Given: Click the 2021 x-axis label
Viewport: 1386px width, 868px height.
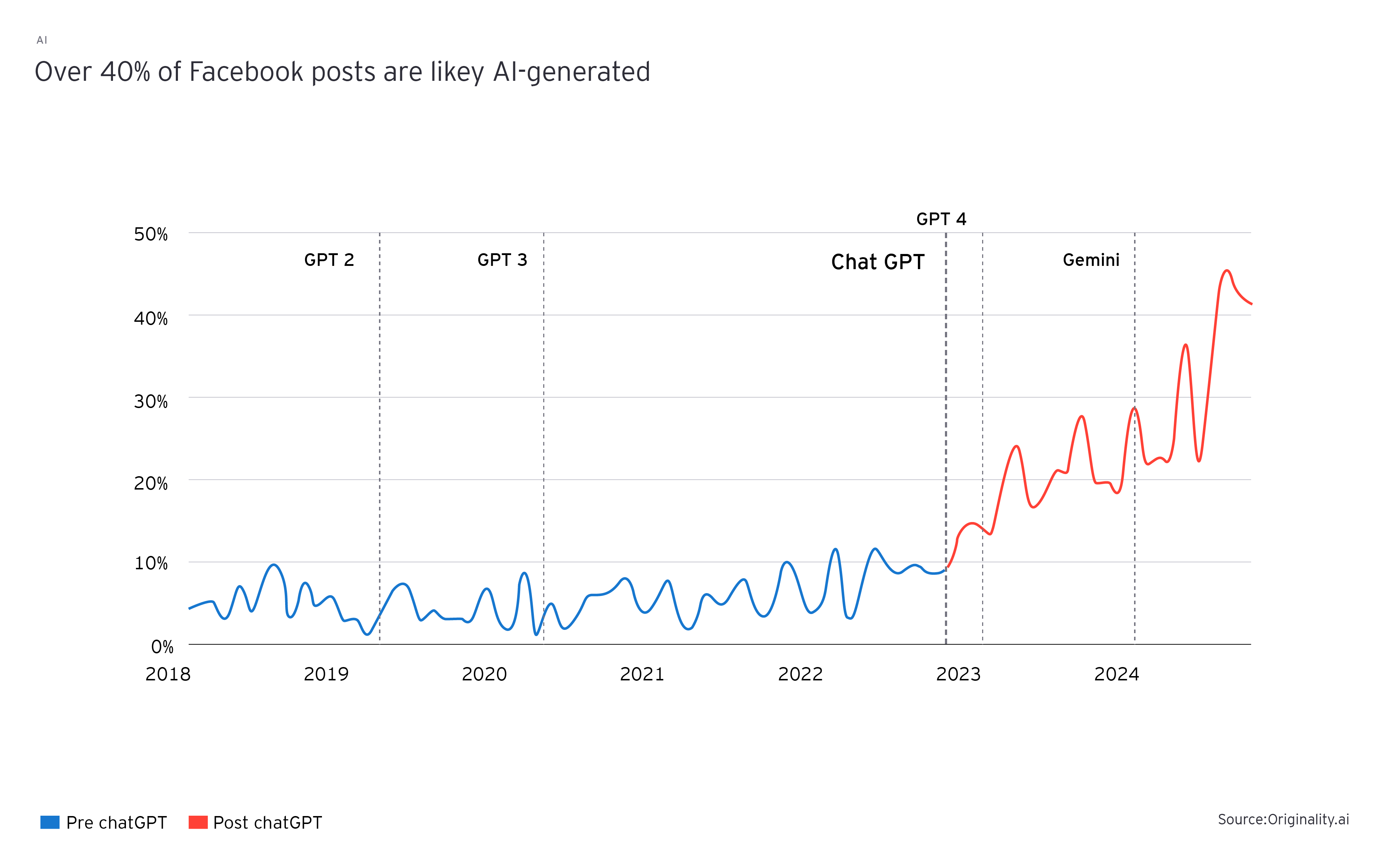Looking at the screenshot, I should [642, 674].
